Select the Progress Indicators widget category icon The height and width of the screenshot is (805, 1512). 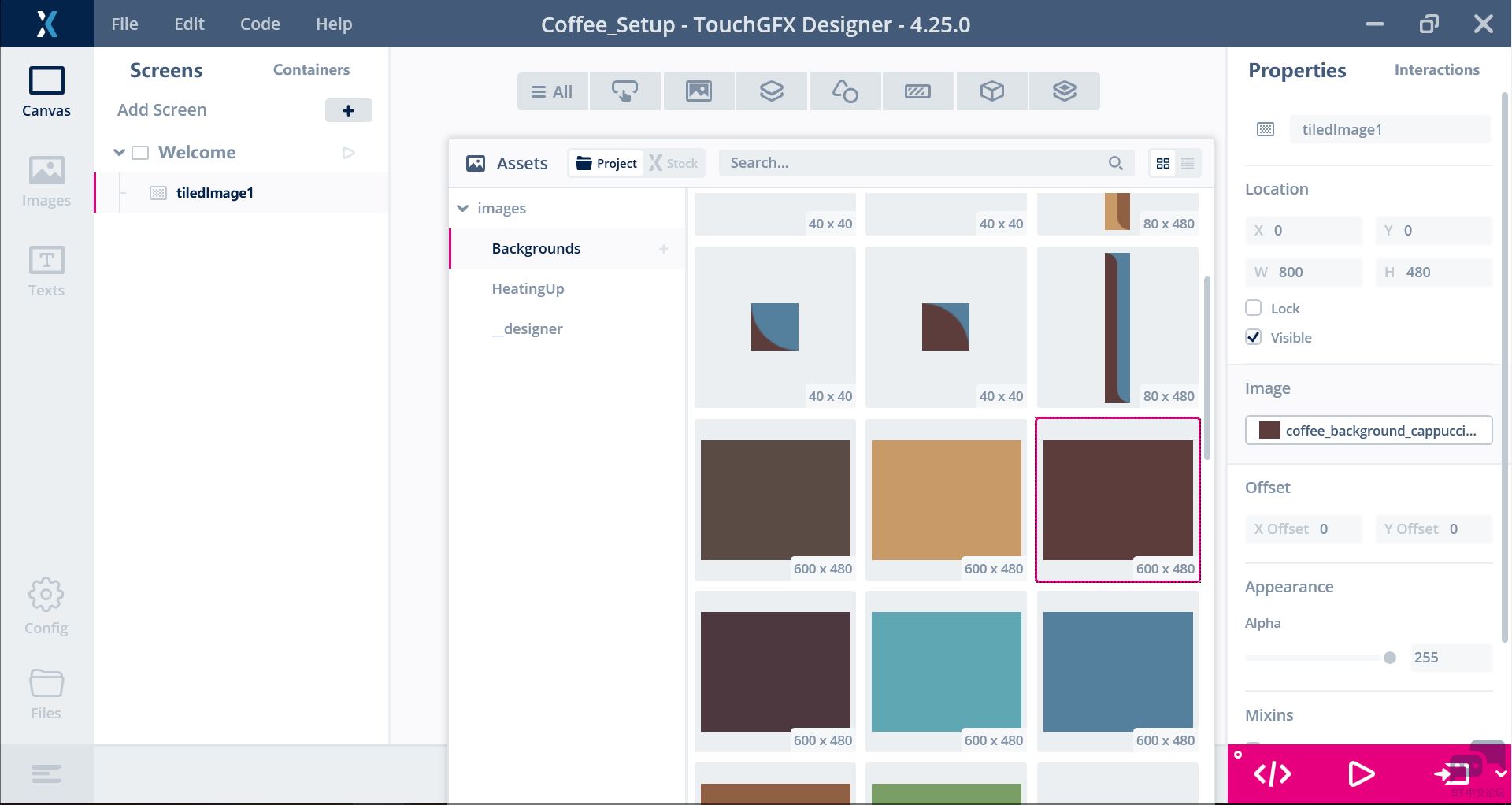coord(918,91)
